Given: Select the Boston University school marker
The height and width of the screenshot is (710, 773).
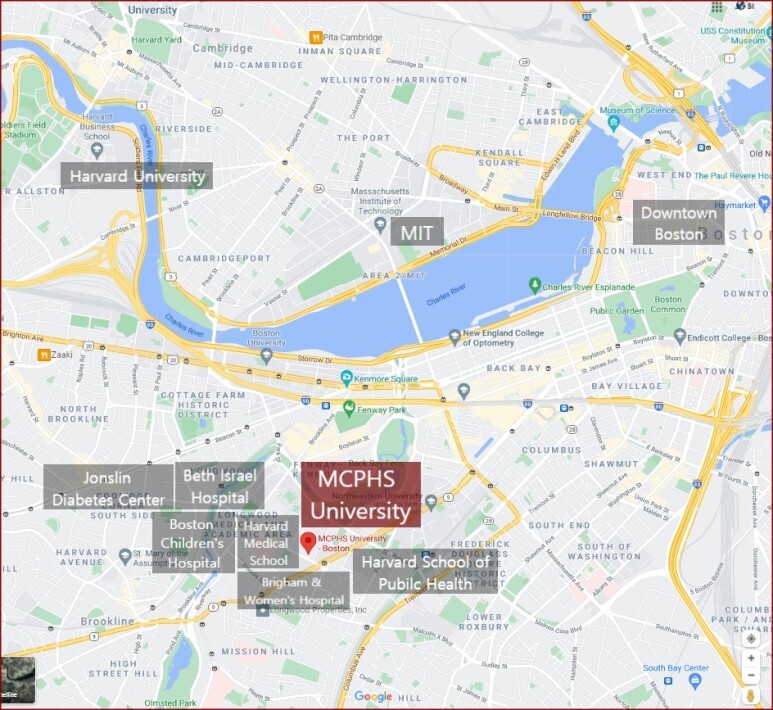Looking at the screenshot, I should tap(266, 356).
